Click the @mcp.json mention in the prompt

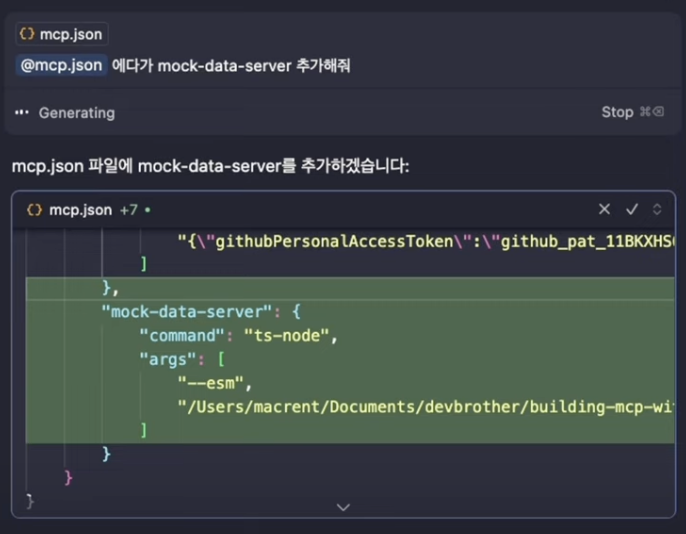(x=61, y=65)
